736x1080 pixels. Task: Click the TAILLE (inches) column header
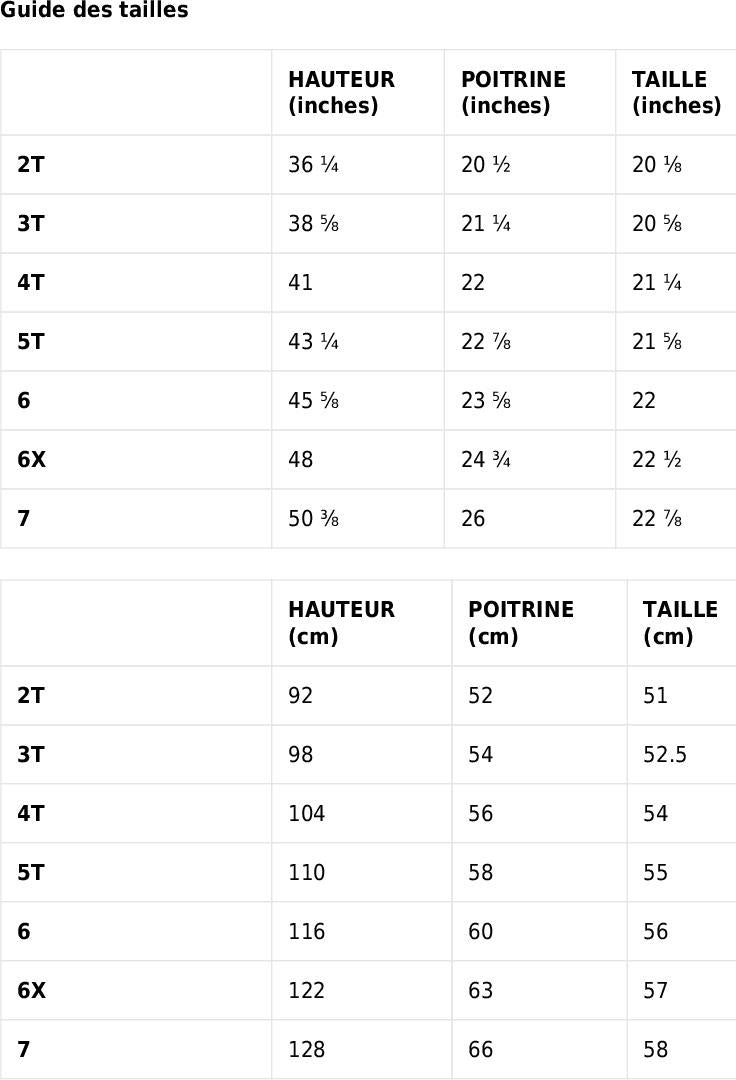676,93
